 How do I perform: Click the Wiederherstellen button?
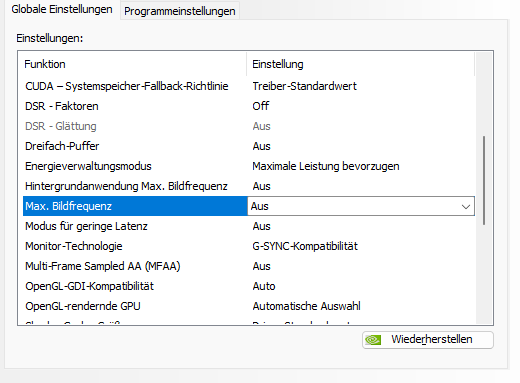coord(428,340)
